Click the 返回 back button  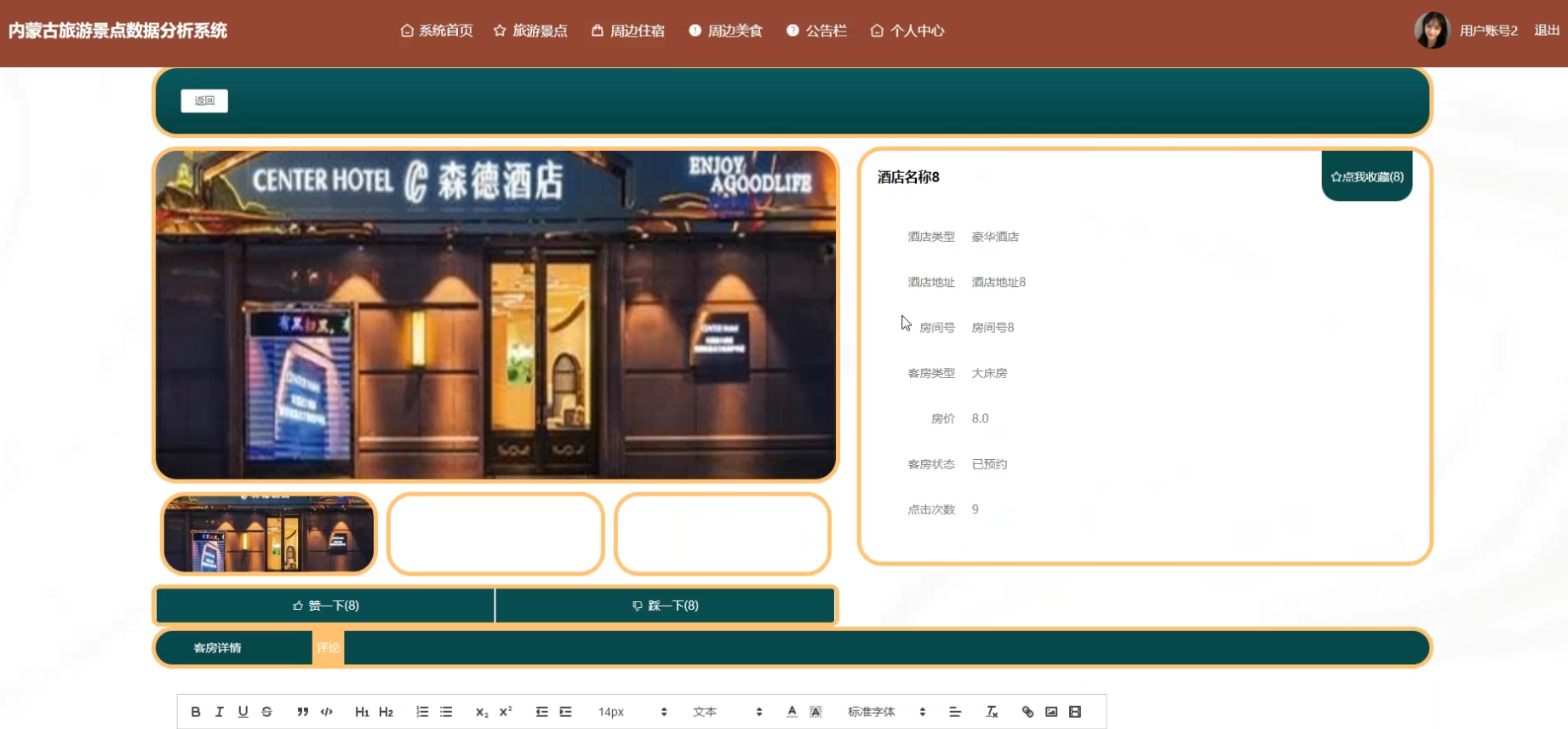click(x=204, y=100)
